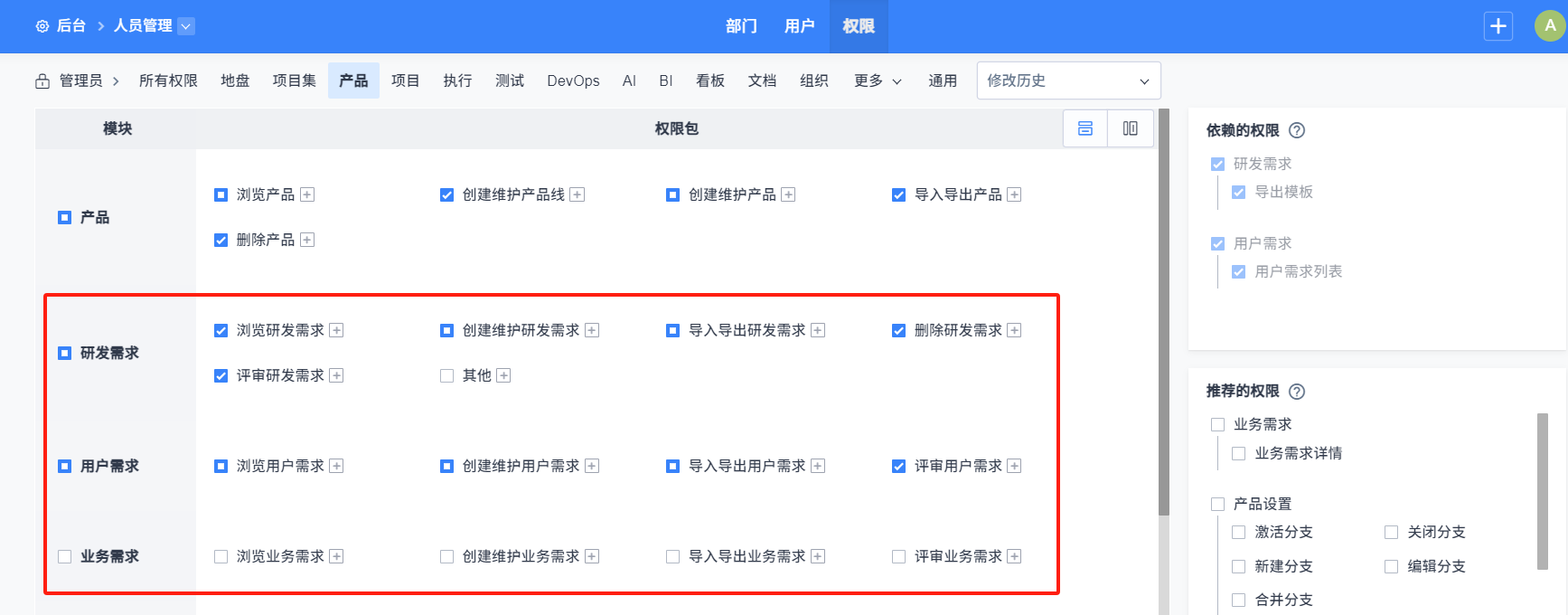Click help icon beside 依赖的权限

(1297, 130)
